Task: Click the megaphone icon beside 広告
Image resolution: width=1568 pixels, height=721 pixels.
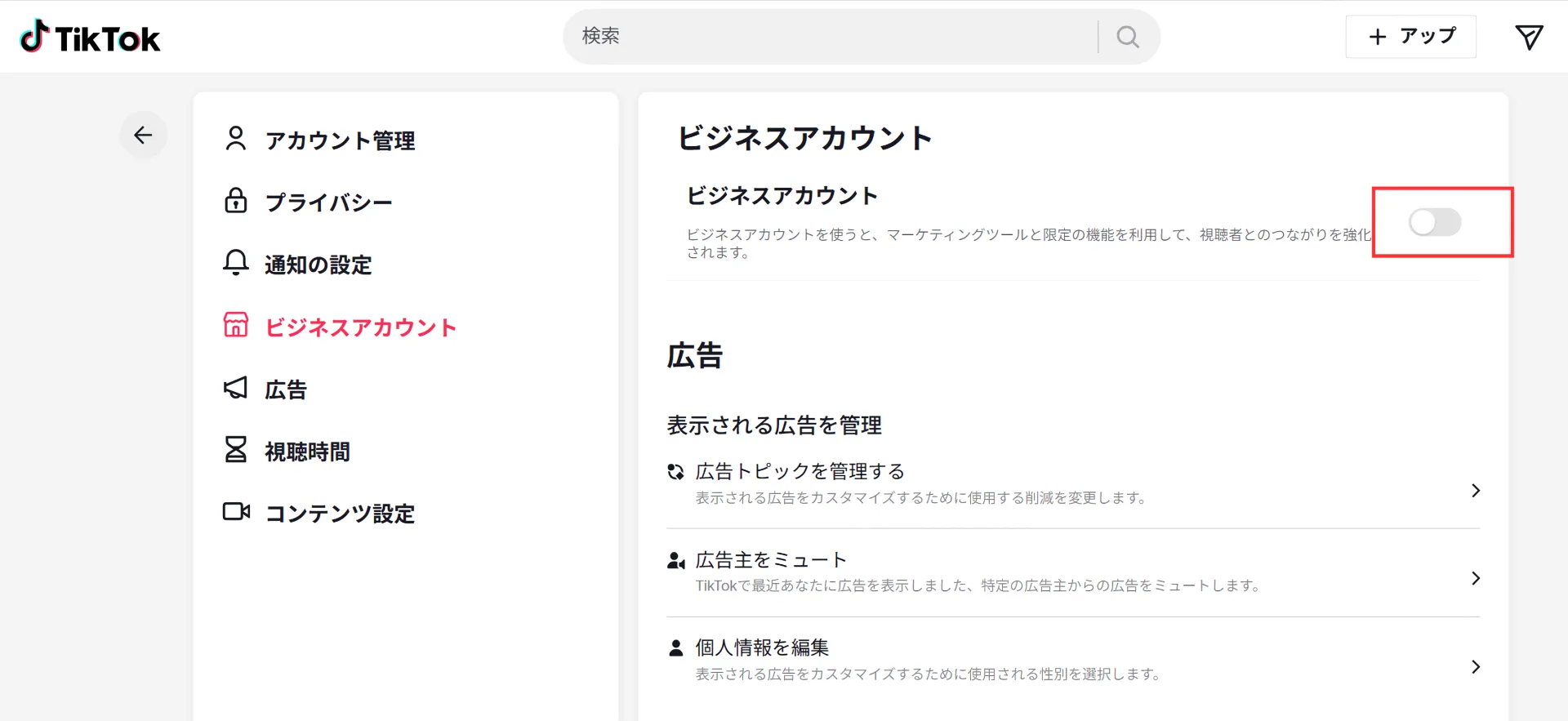Action: (236, 388)
